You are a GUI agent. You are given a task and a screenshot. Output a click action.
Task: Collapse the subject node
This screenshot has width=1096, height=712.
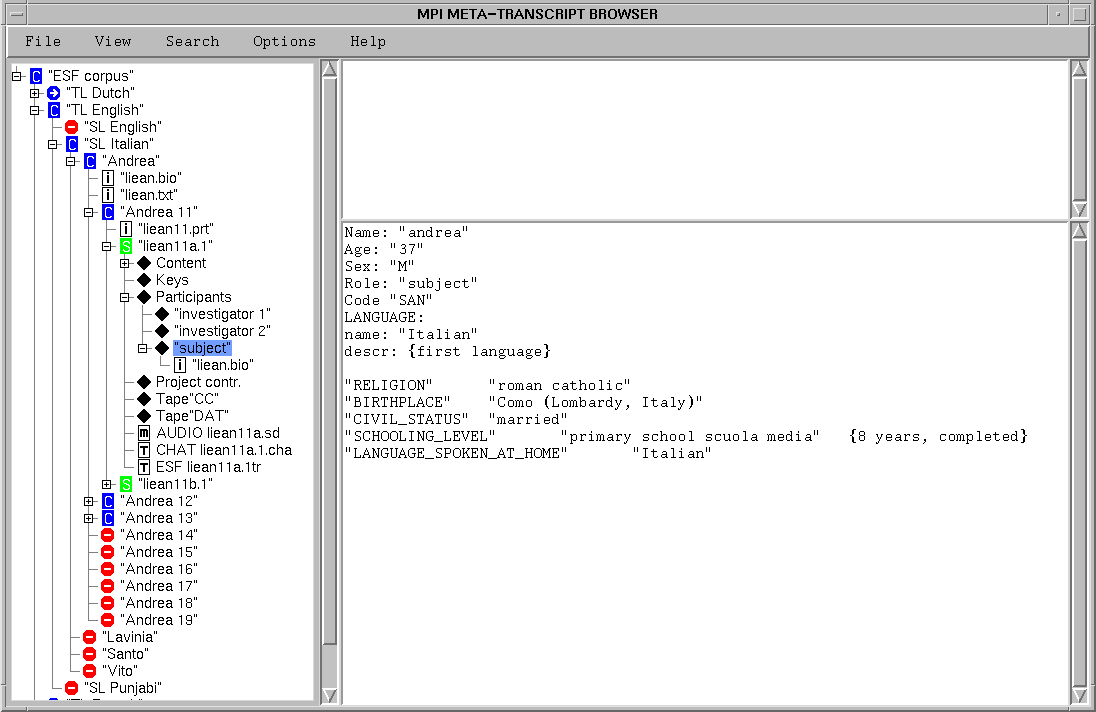tap(143, 348)
